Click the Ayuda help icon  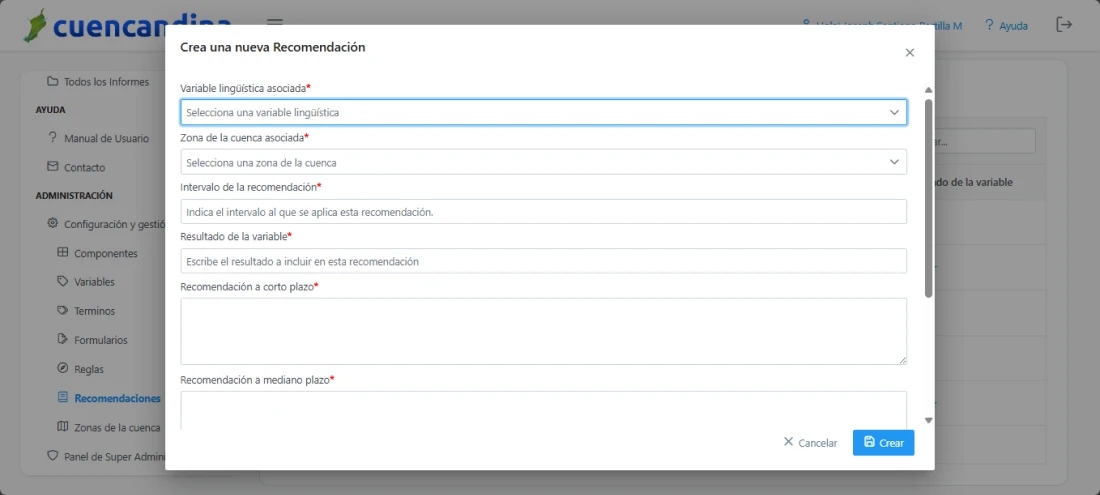coord(989,25)
